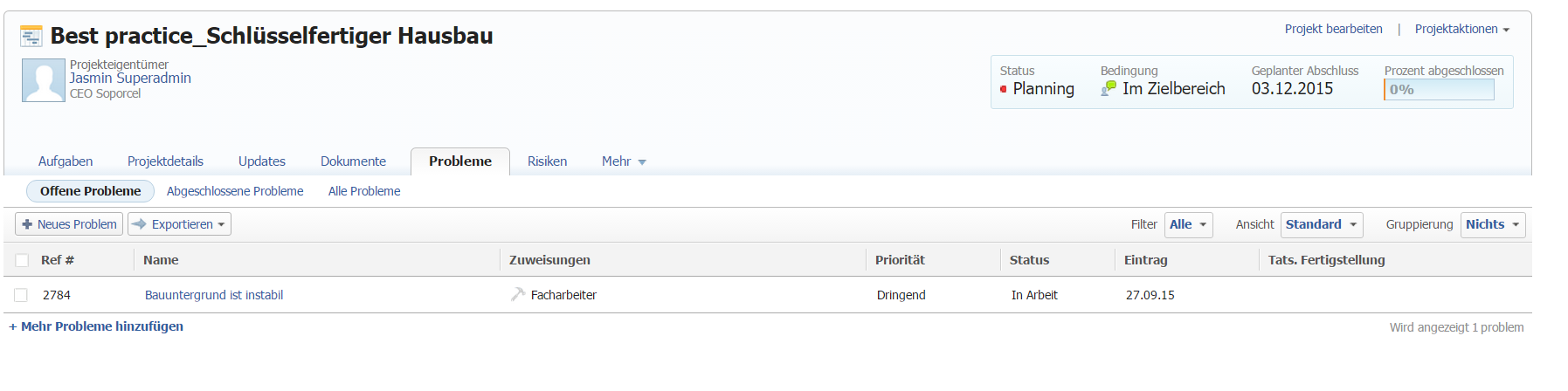The width and height of the screenshot is (1568, 391).
Task: Click the Im Zielbereich condition icon
Action: click(1109, 88)
